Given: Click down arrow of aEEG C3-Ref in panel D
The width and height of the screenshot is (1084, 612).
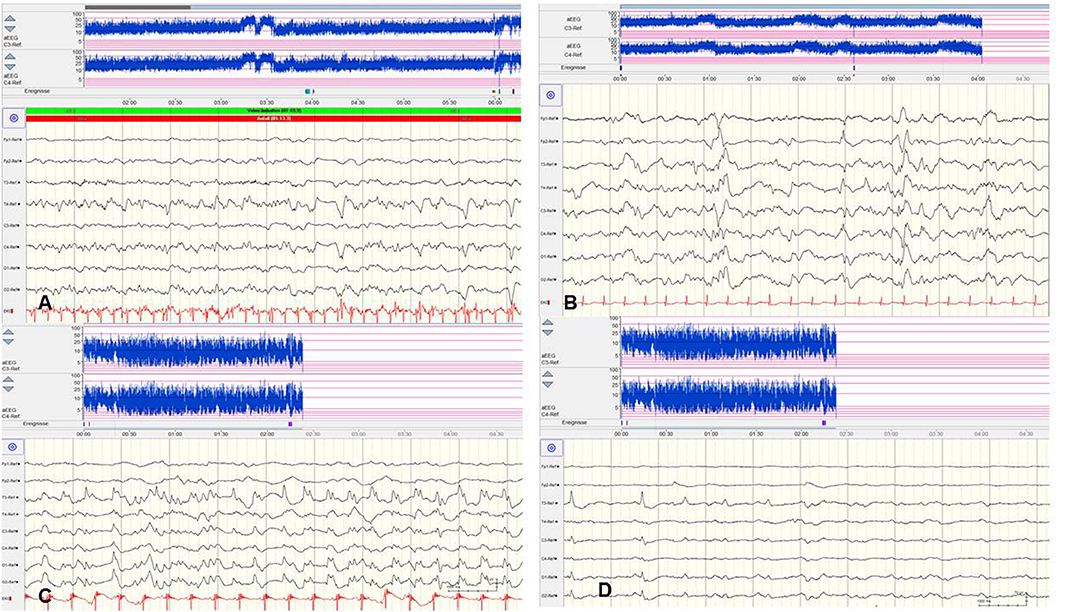Looking at the screenshot, I should (548, 332).
